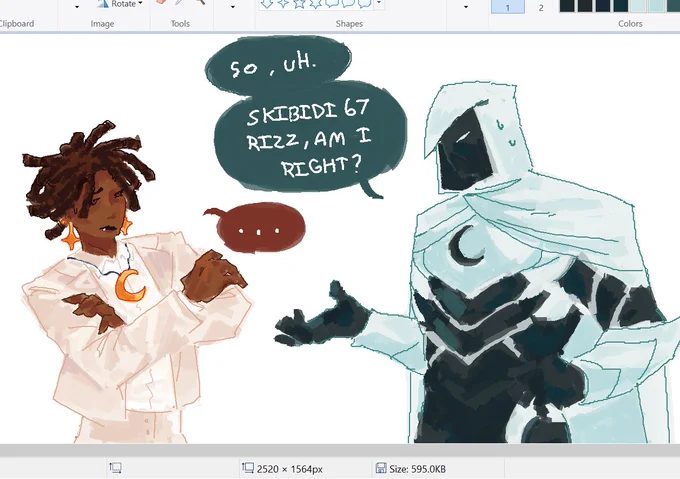Click the 'Colors' group label

pyautogui.click(x=630, y=24)
